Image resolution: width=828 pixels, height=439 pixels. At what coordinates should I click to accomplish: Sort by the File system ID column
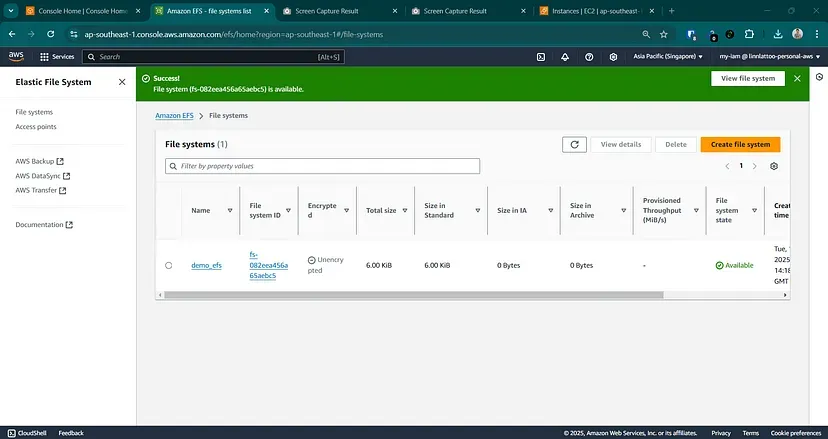288,210
